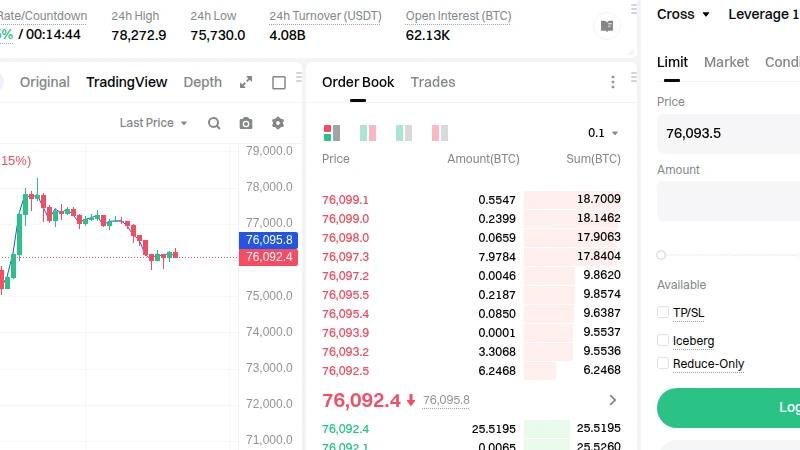Click the Open Interest (BTC) label
Image resolution: width=800 pixels, height=450 pixels.
click(x=459, y=16)
